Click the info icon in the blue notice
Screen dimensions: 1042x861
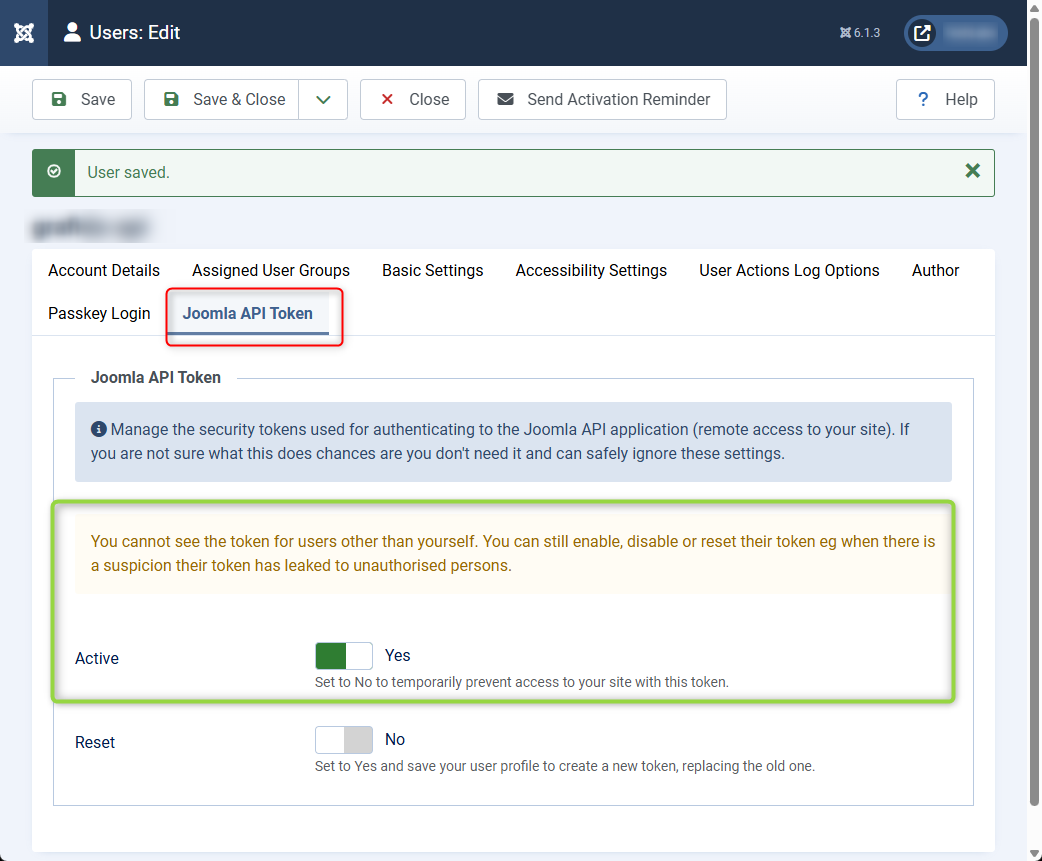[x=98, y=429]
